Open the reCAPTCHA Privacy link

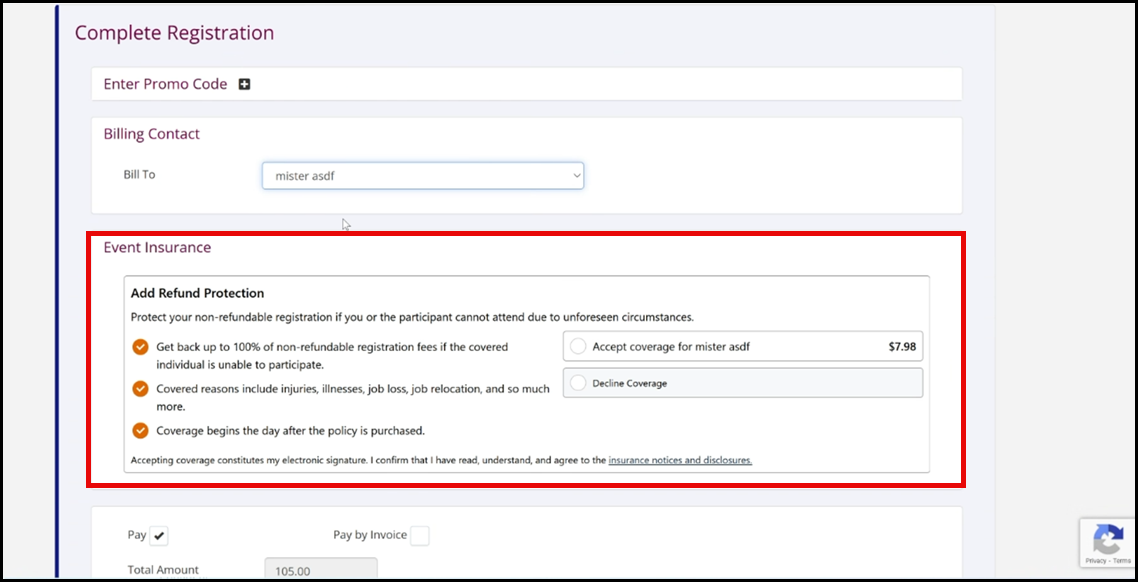(x=1095, y=561)
